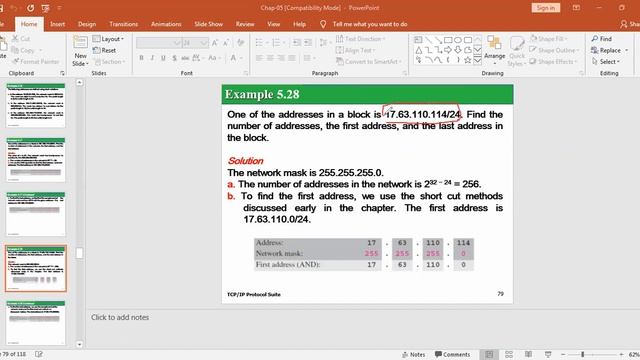Click the Bullets list icon
The width and height of the screenshot is (640, 360).
pyautogui.click(x=259, y=42)
